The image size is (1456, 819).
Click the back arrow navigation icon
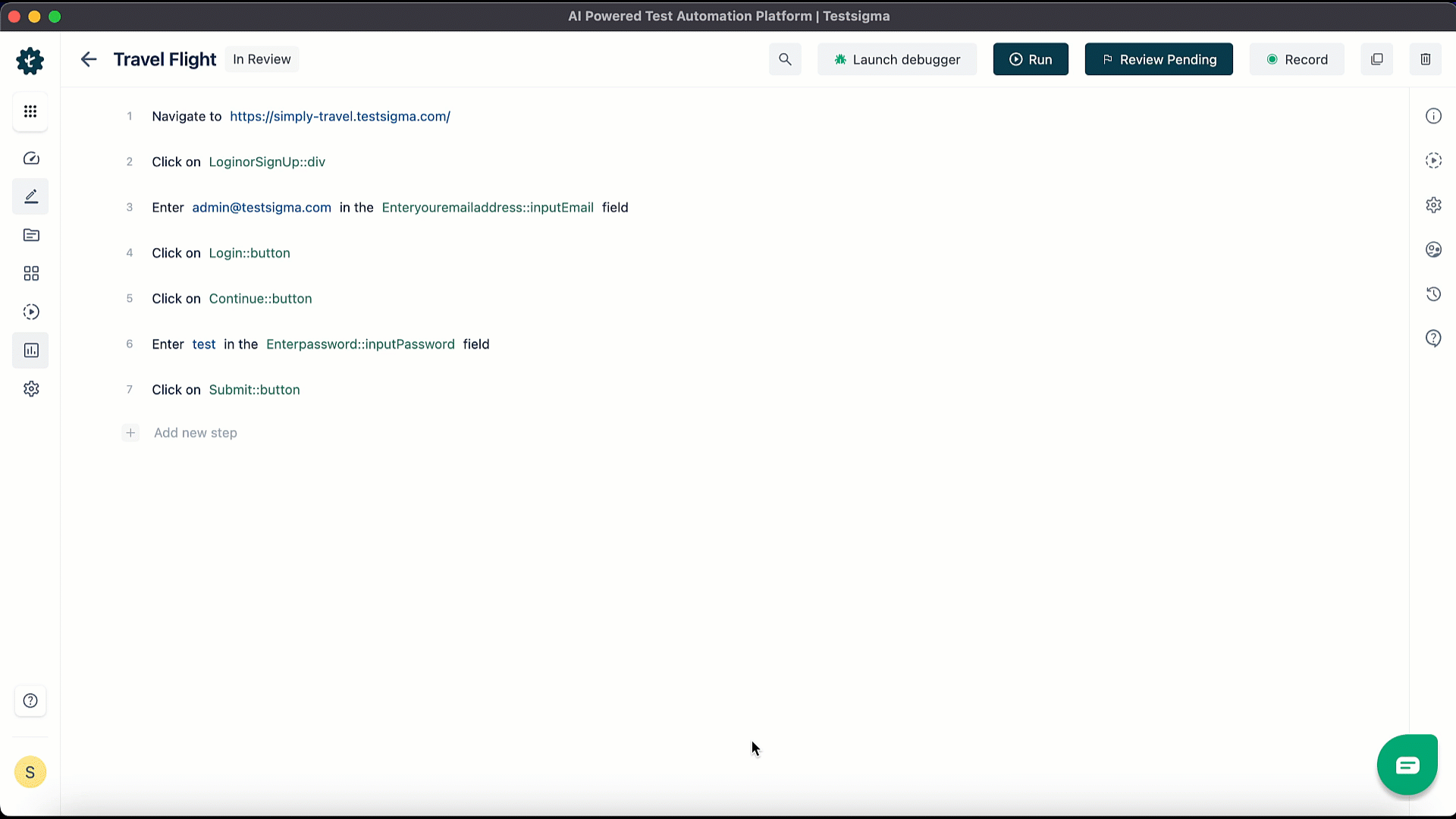(88, 59)
